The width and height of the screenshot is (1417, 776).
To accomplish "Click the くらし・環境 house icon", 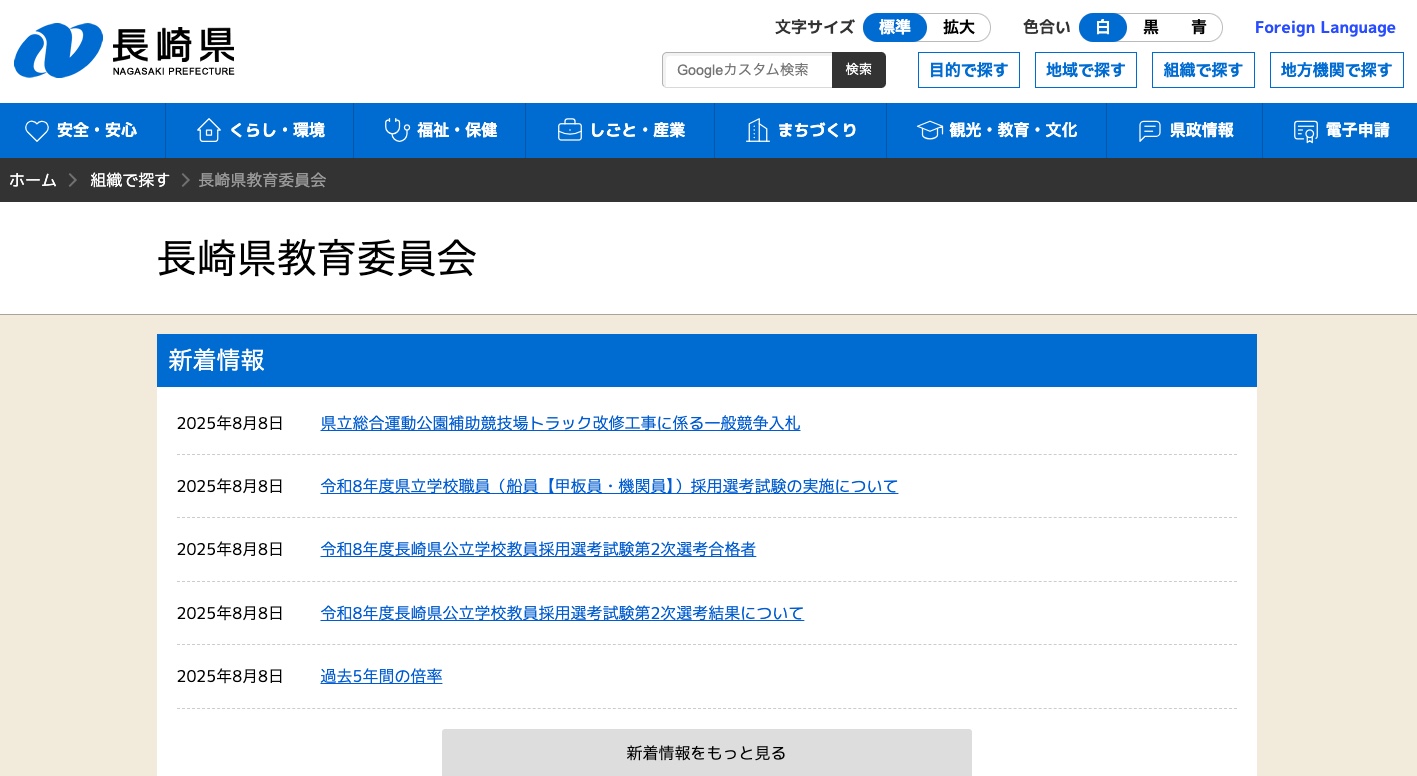I will 209,130.
